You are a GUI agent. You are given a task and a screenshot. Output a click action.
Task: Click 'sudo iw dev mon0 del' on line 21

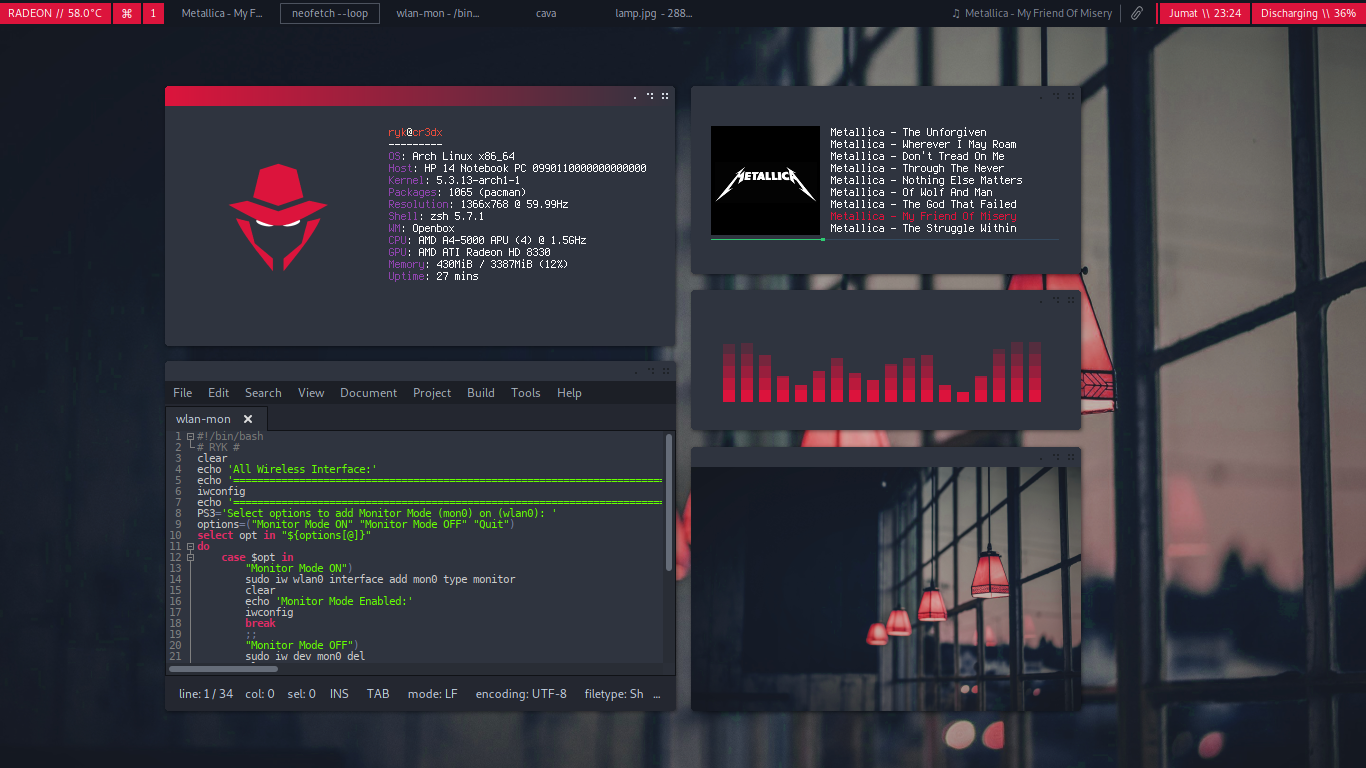305,657
